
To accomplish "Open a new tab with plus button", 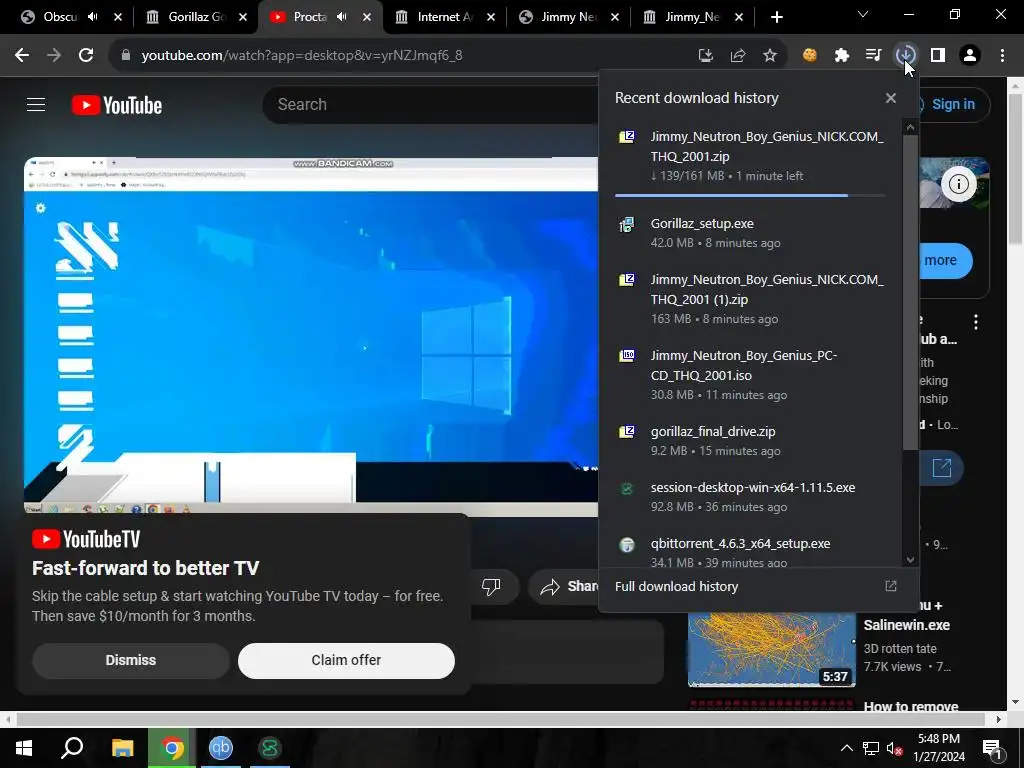I will (776, 17).
